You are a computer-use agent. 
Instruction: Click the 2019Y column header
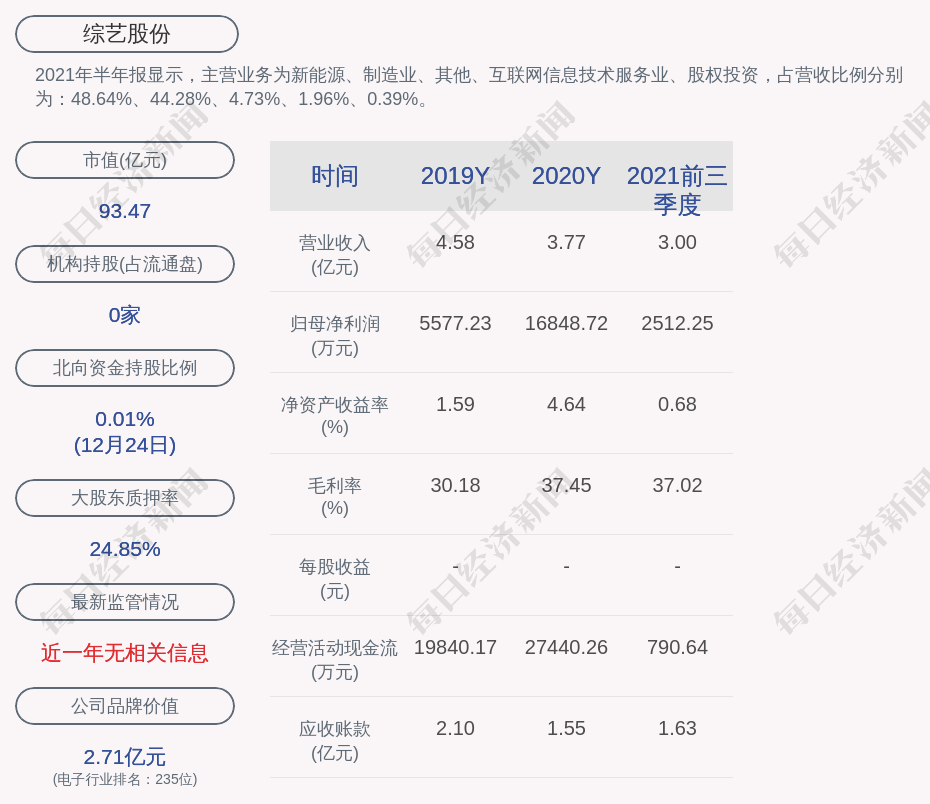coord(455,176)
